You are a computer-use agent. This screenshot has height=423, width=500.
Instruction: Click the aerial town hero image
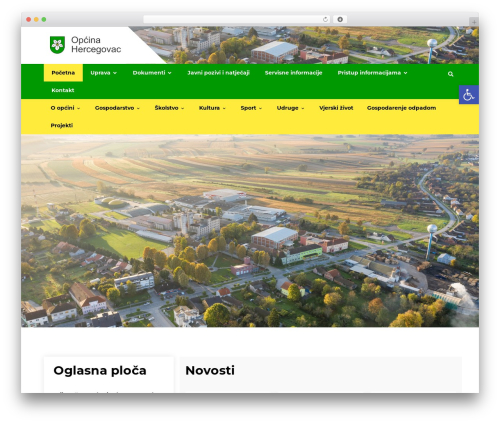(x=250, y=231)
